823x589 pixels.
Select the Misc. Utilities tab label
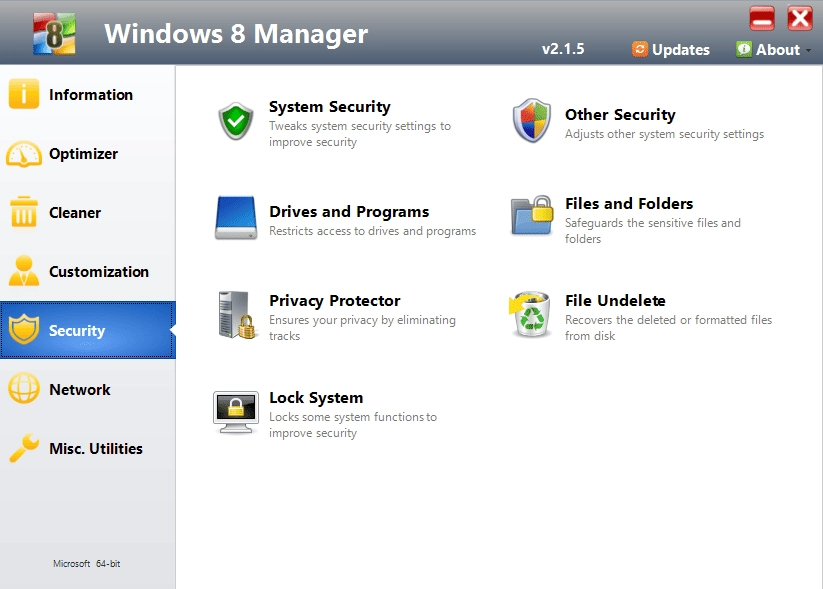point(96,448)
